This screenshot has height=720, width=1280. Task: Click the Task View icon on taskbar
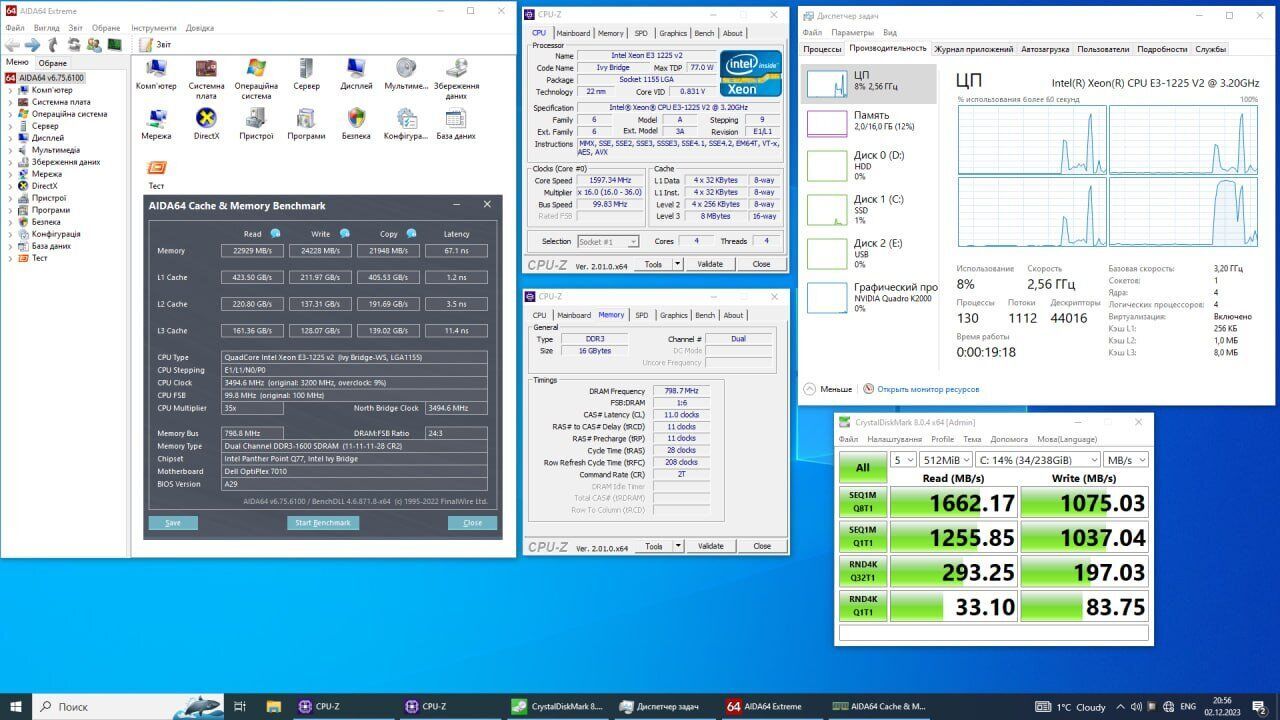coord(240,706)
